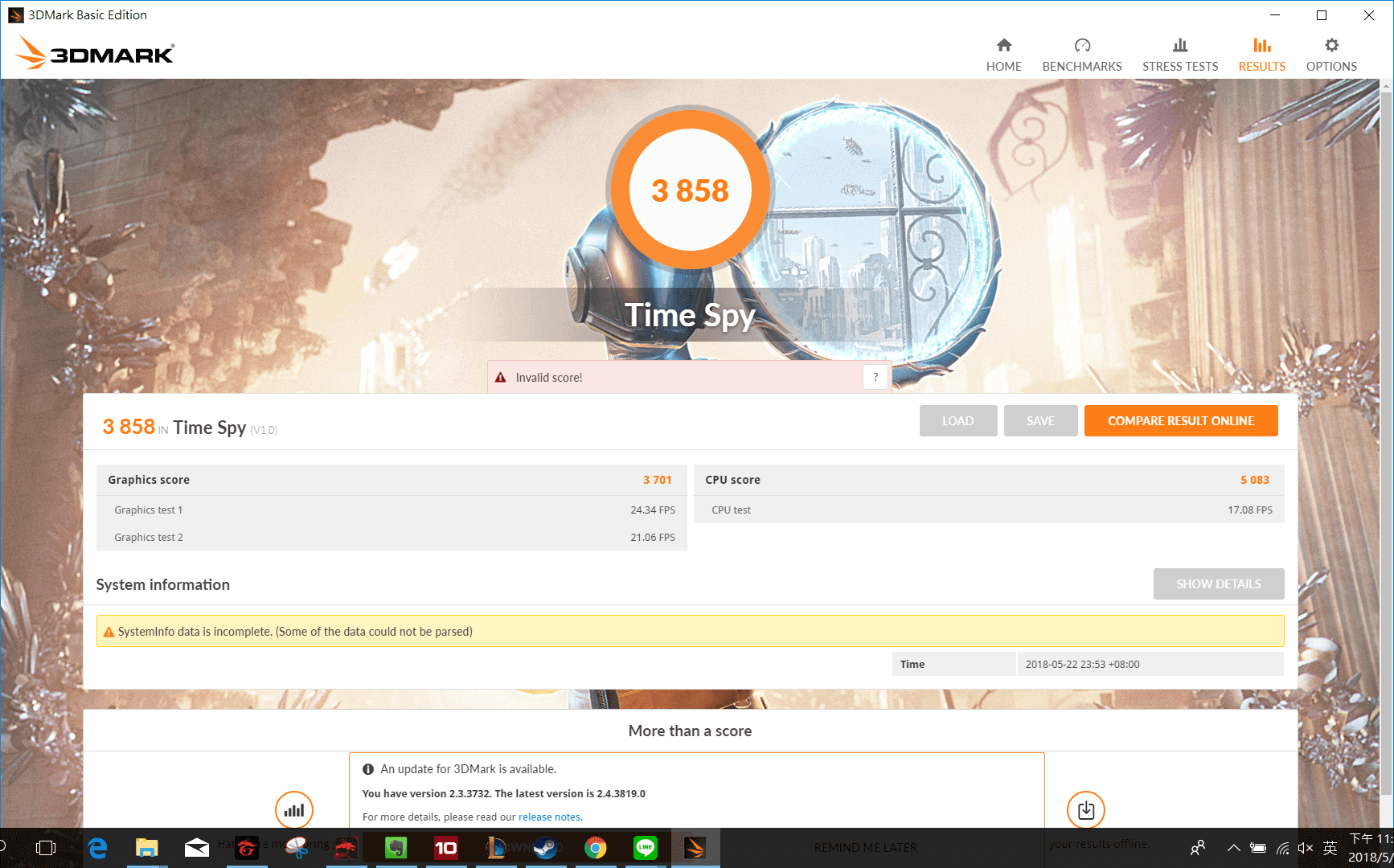The height and width of the screenshot is (868, 1394).
Task: Click the muted volume tray icon
Action: pos(1306,848)
